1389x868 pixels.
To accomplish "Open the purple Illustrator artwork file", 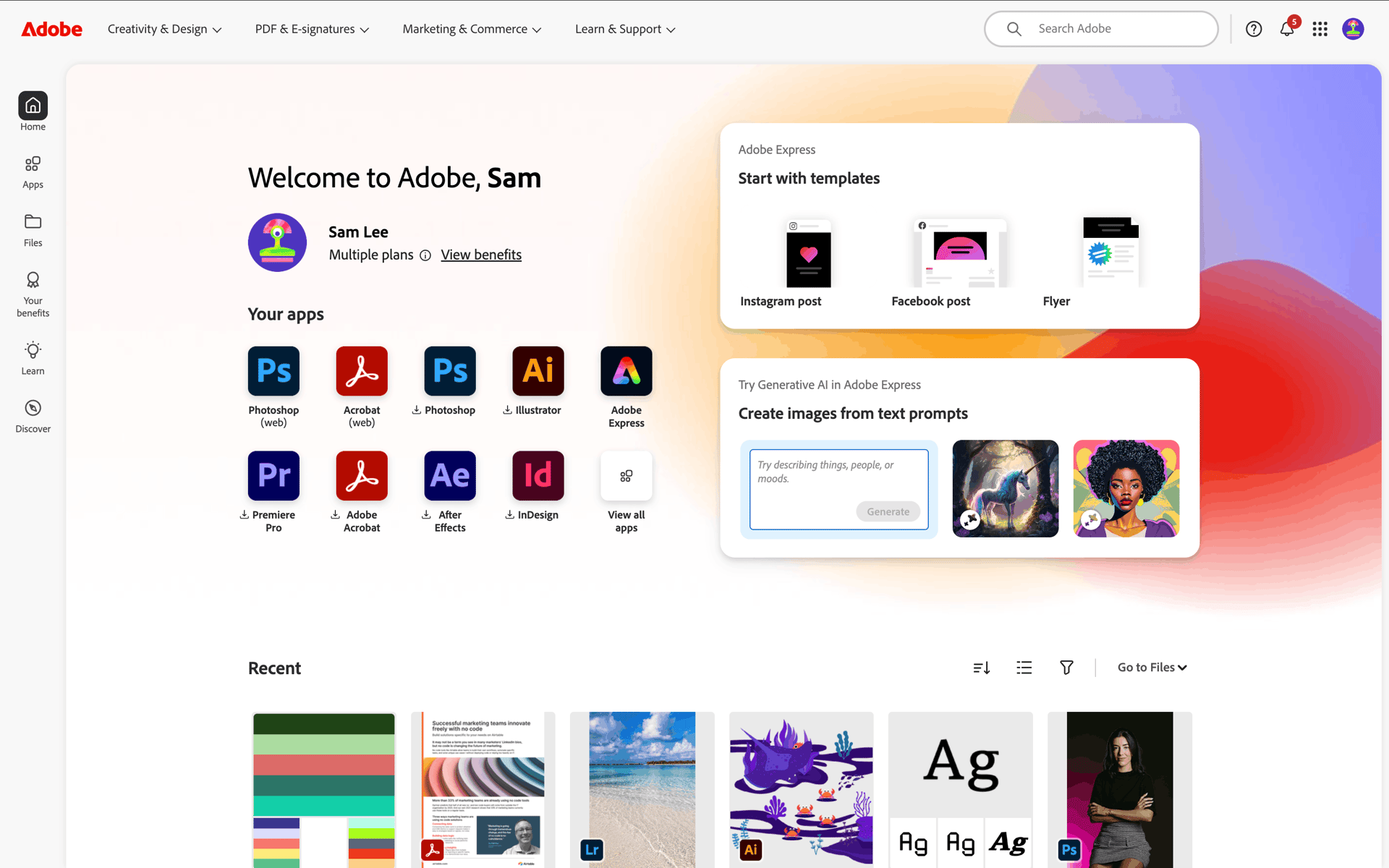I will click(801, 790).
